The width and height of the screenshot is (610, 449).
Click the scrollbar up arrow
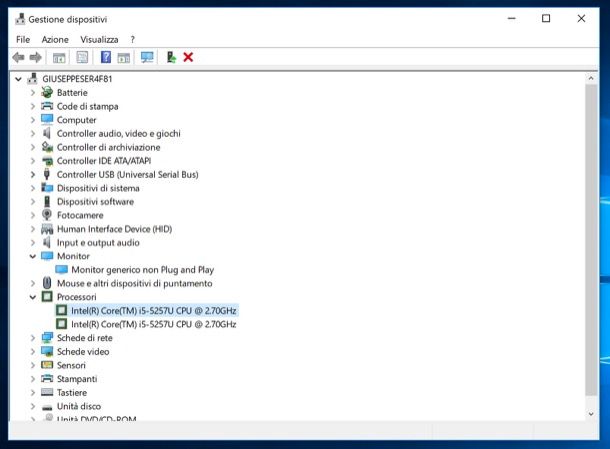(x=591, y=78)
